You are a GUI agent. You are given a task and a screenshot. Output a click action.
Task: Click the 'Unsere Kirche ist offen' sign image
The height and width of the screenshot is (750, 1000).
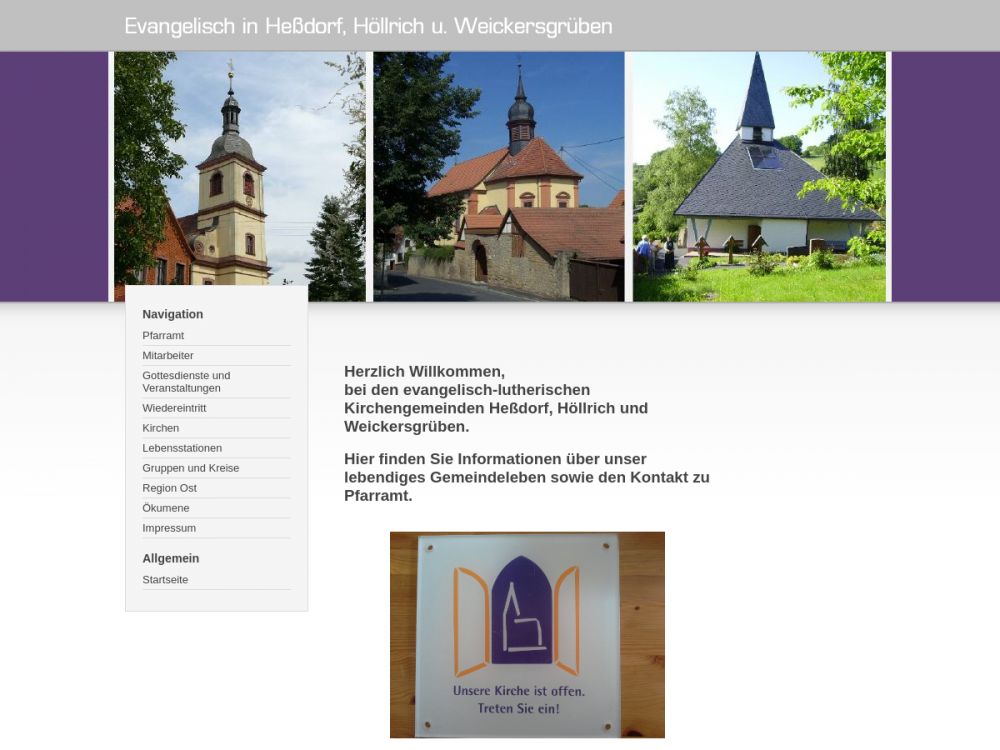[x=527, y=634]
